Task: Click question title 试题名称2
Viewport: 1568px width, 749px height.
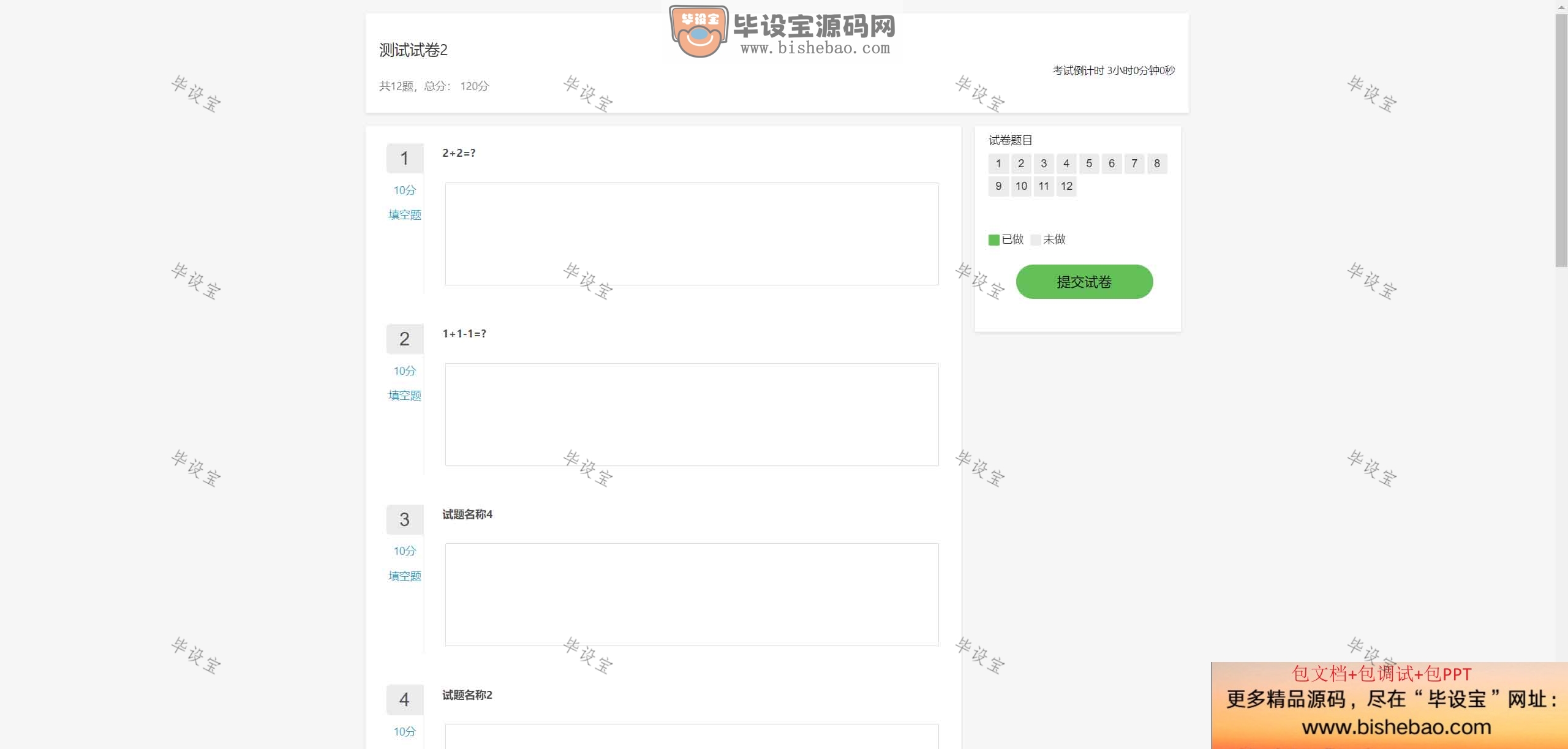Action: 467,695
